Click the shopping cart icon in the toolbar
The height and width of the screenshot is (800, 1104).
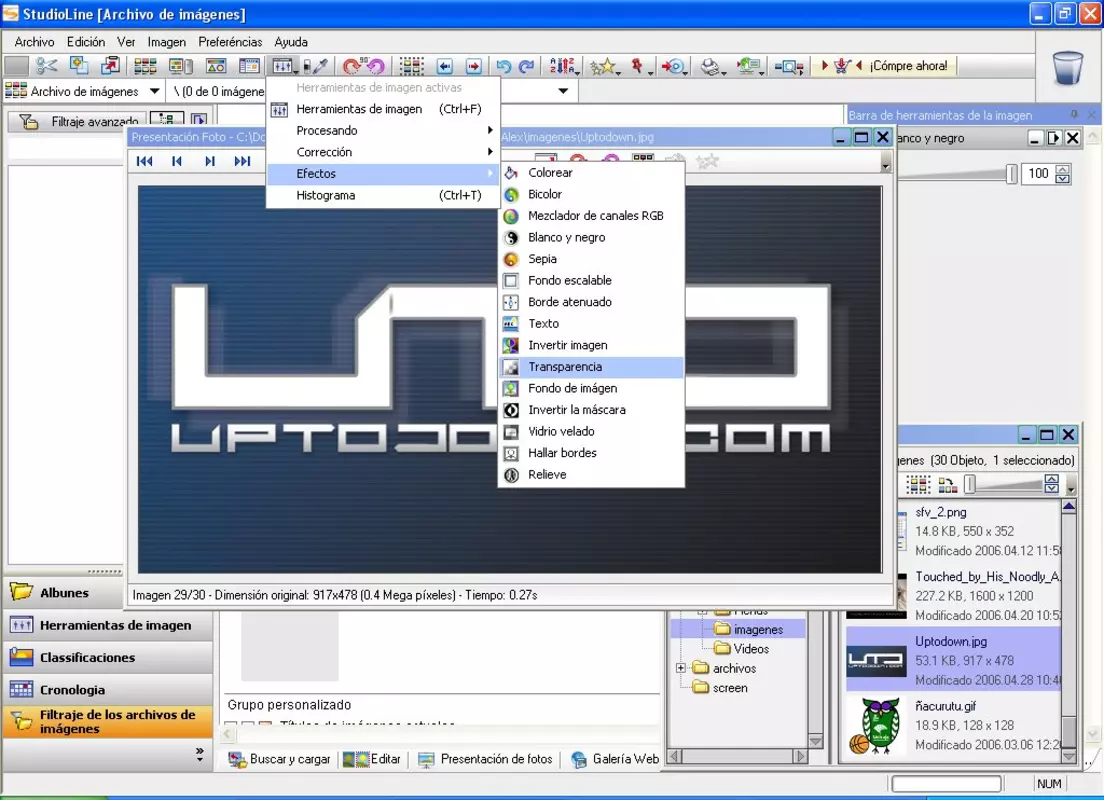click(x=842, y=66)
